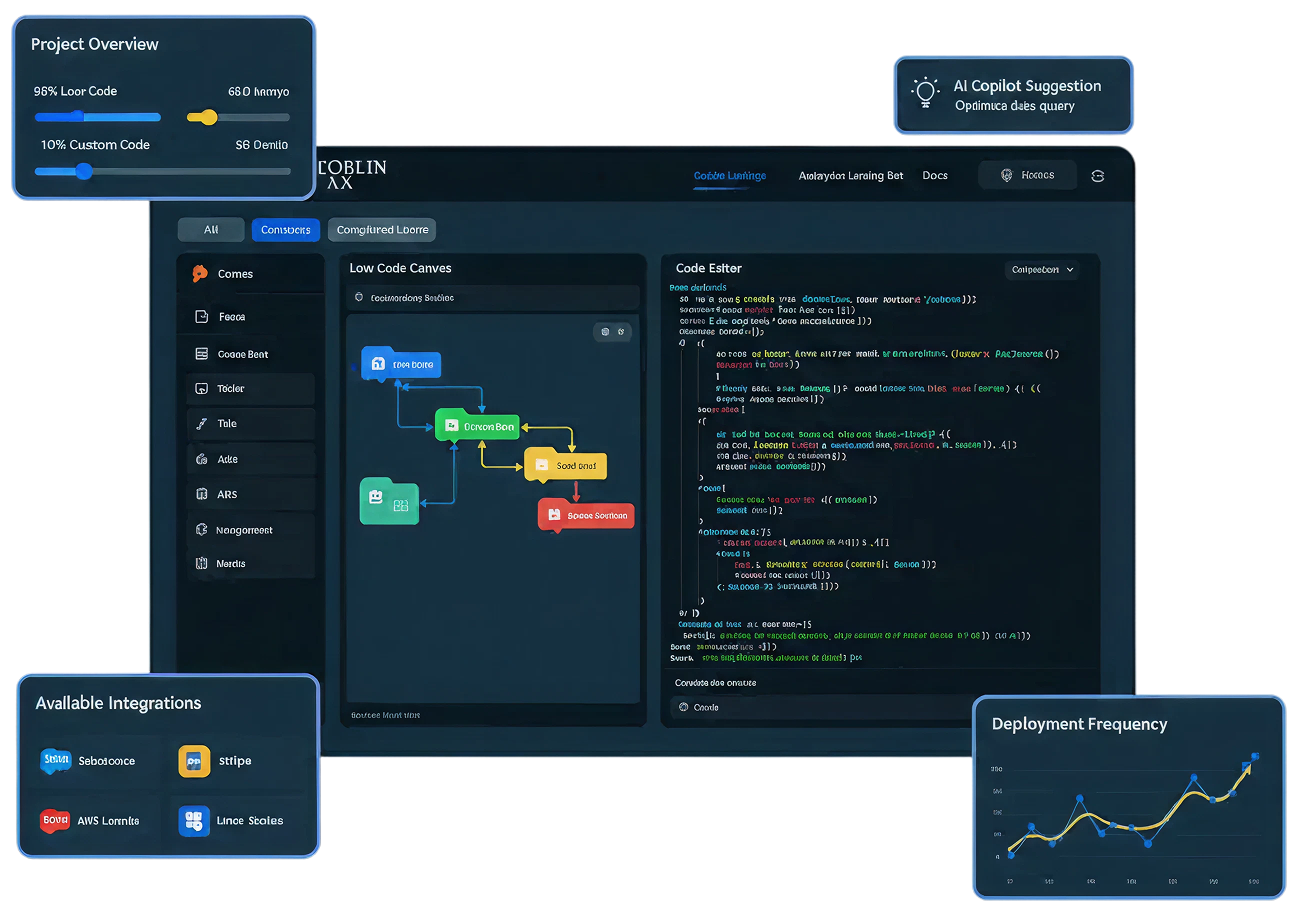Image resolution: width=1294 pixels, height=916 pixels.
Task: Click the yellow slider knob in Project Overview
Action: coord(208,117)
